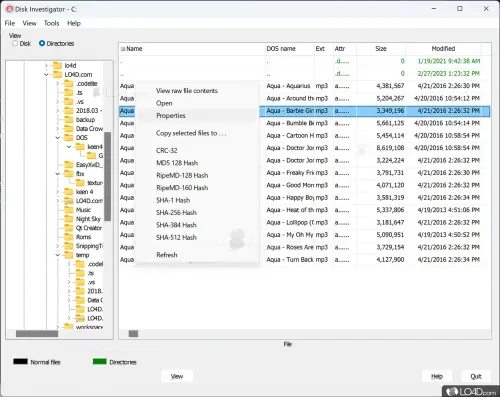Click the temp folder icon
The width and height of the screenshot is (500, 397).
[x=69, y=255]
